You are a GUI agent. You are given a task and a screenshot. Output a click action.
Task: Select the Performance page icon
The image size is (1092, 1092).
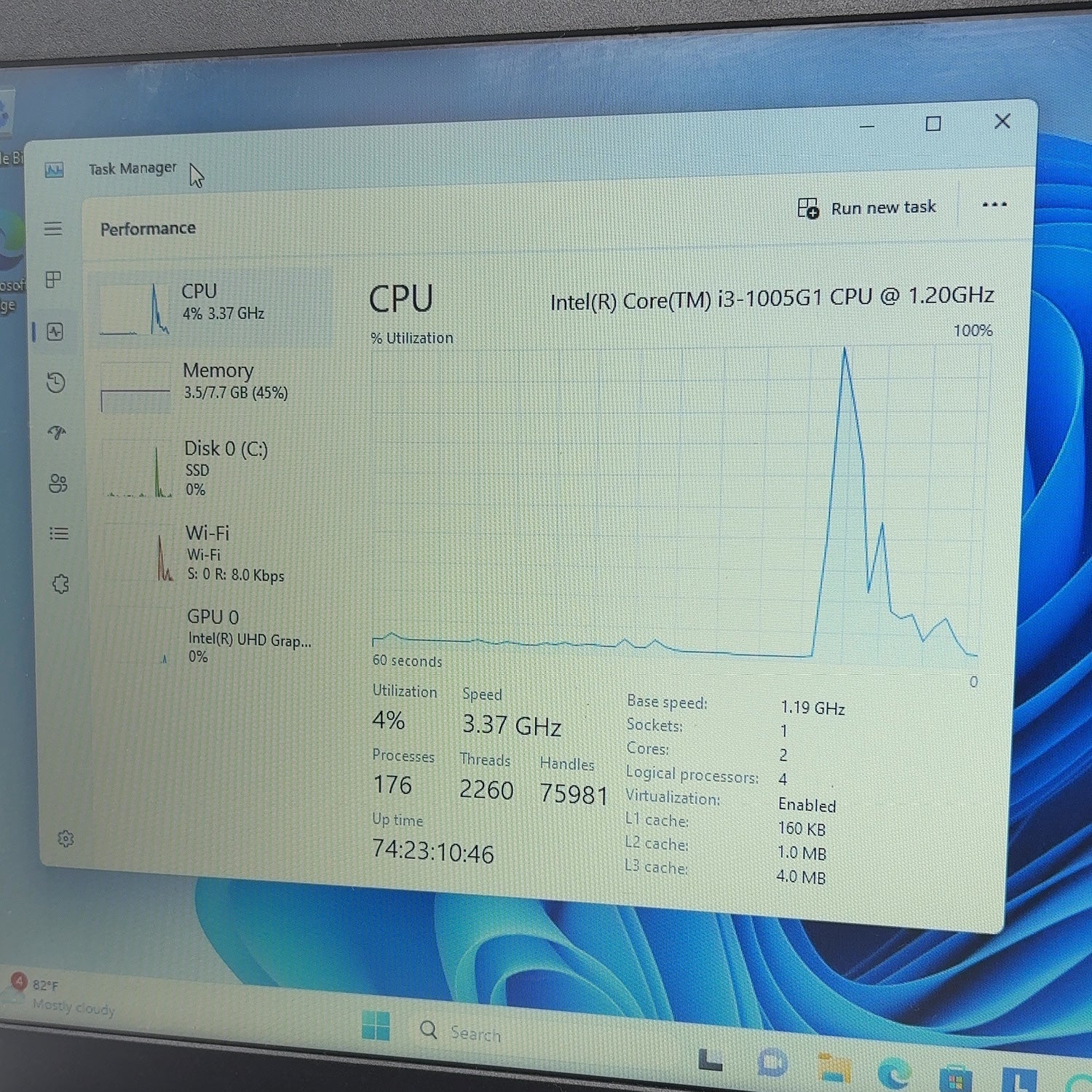(55, 332)
